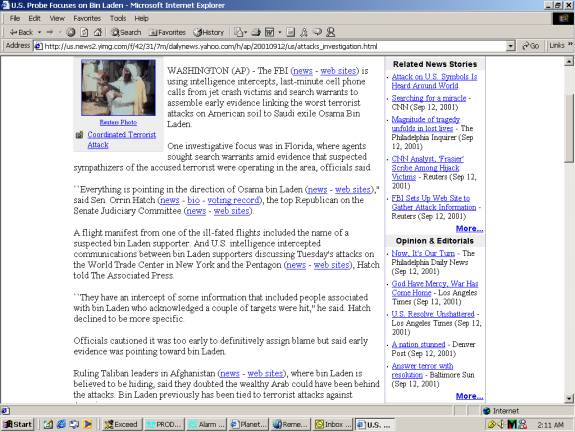Switch to the Planet taskbar window

(x=248, y=424)
